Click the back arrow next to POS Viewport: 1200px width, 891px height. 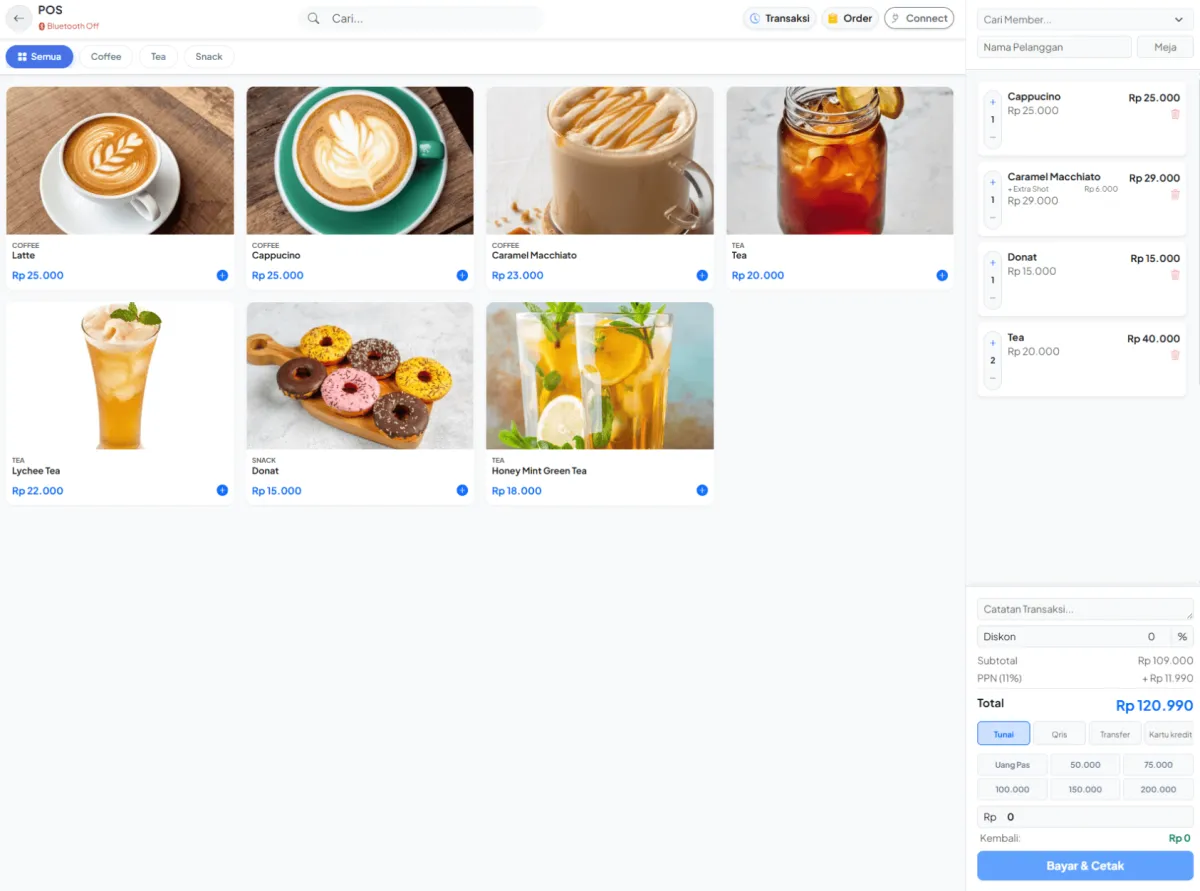point(19,18)
